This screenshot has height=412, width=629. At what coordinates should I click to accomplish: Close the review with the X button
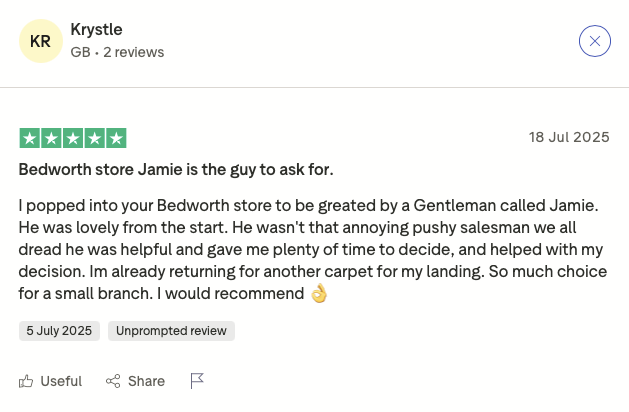pyautogui.click(x=594, y=41)
